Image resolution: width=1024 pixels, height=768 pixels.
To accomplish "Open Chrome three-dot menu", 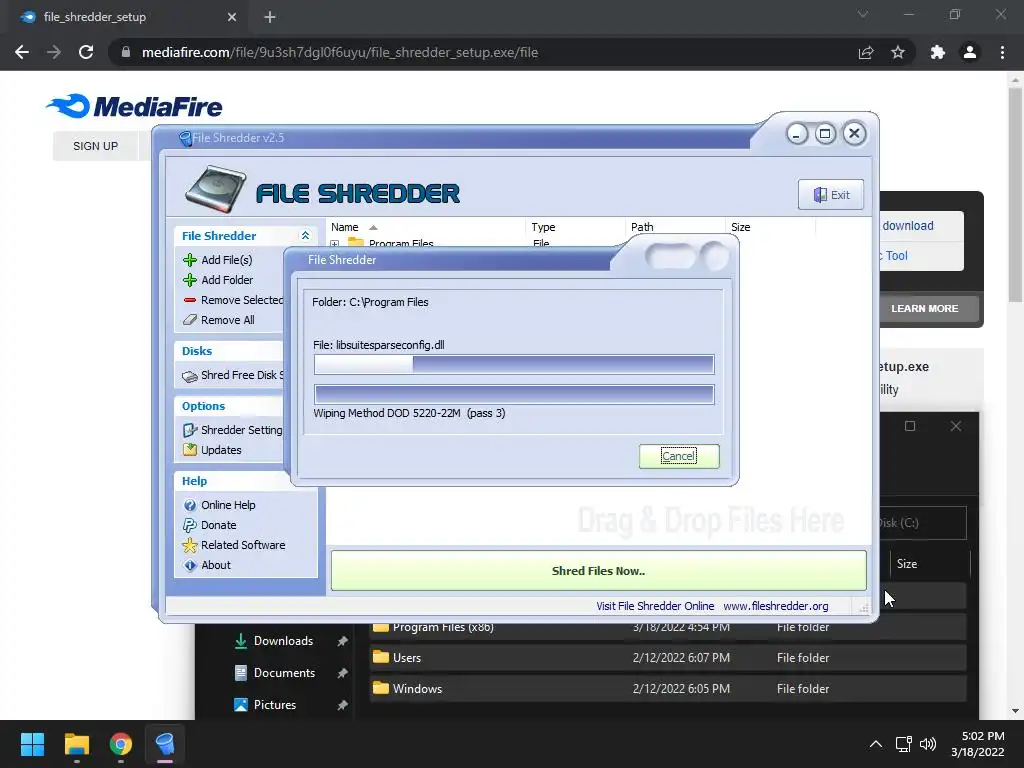I will pos(1002,52).
